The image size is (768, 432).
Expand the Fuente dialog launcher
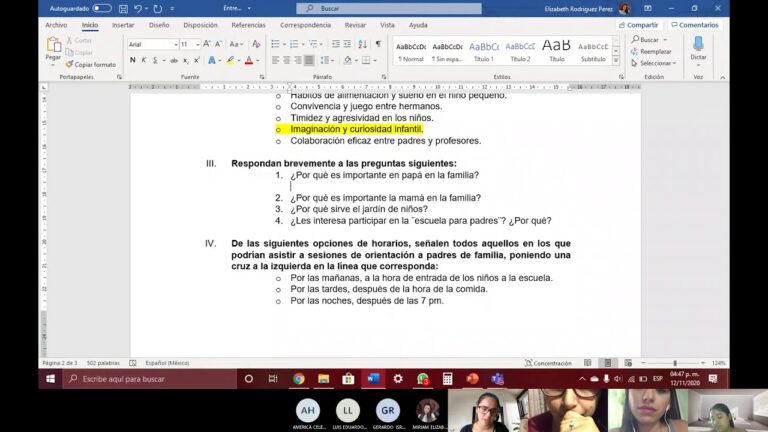pyautogui.click(x=262, y=77)
